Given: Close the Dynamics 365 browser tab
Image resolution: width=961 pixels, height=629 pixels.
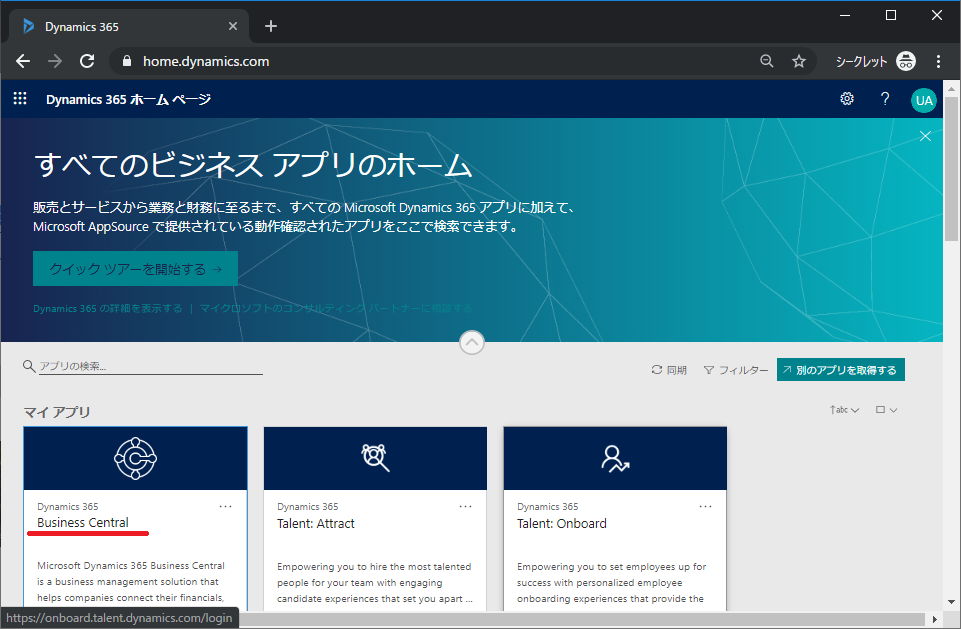Looking at the screenshot, I should (233, 26).
